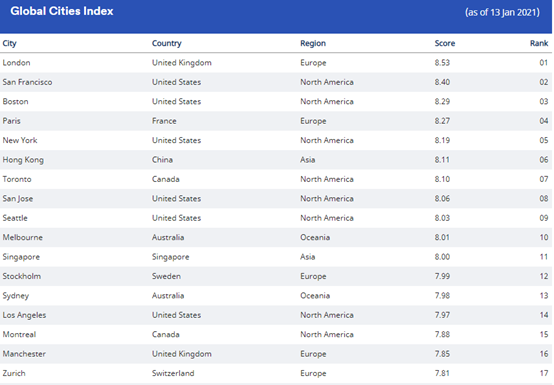
Task: Click the Manchester city cell
Action: (24, 354)
